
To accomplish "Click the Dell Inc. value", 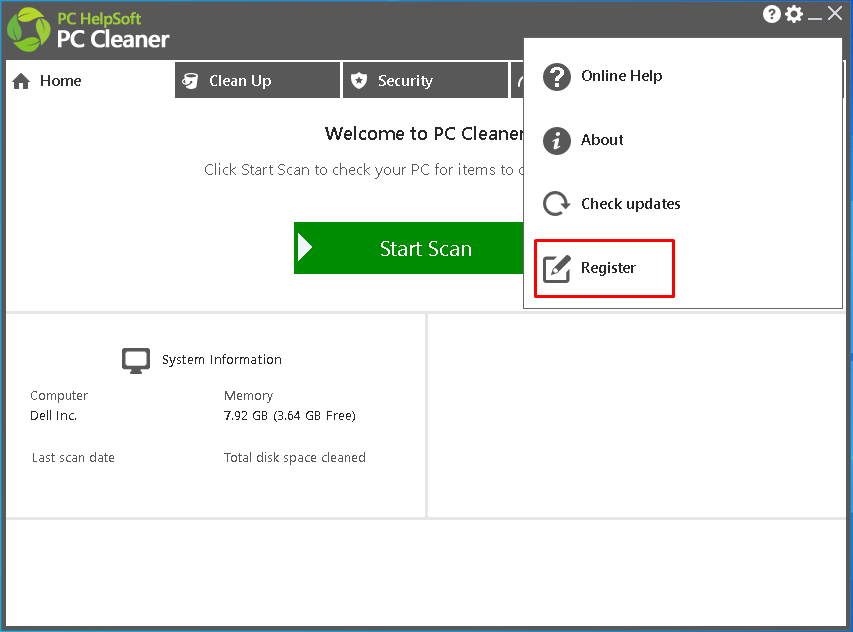I will [x=53, y=416].
